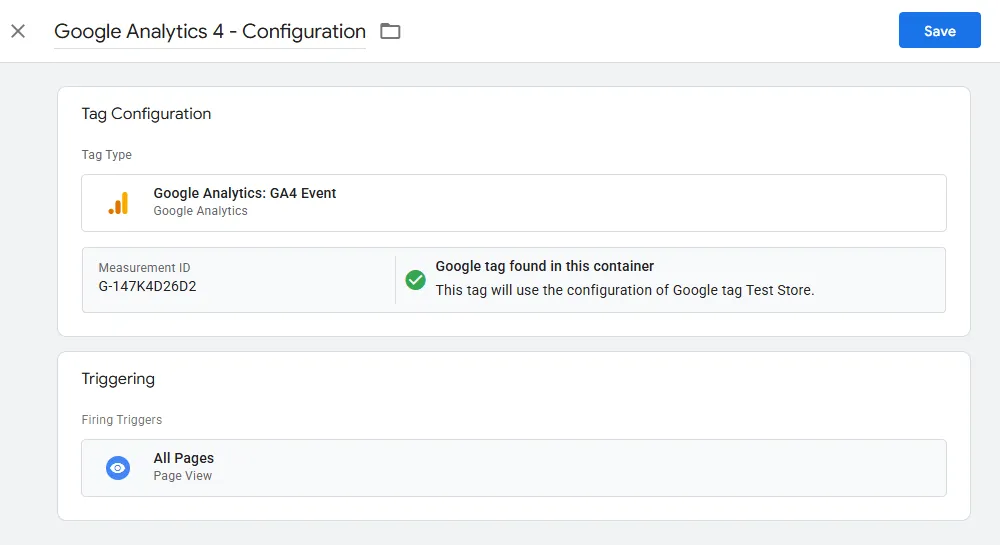Open the All Pages firing trigger

point(513,468)
